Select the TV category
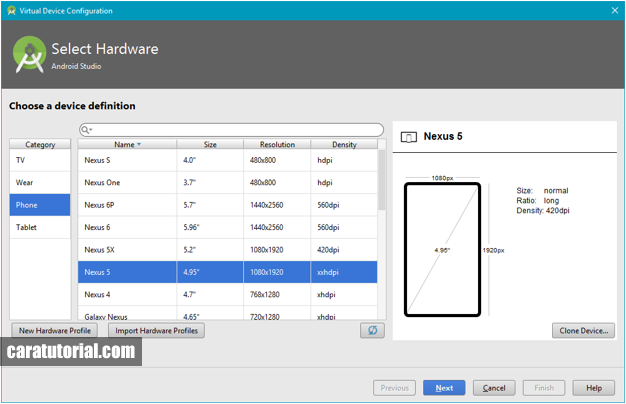This screenshot has width=626, height=404. tap(40, 160)
